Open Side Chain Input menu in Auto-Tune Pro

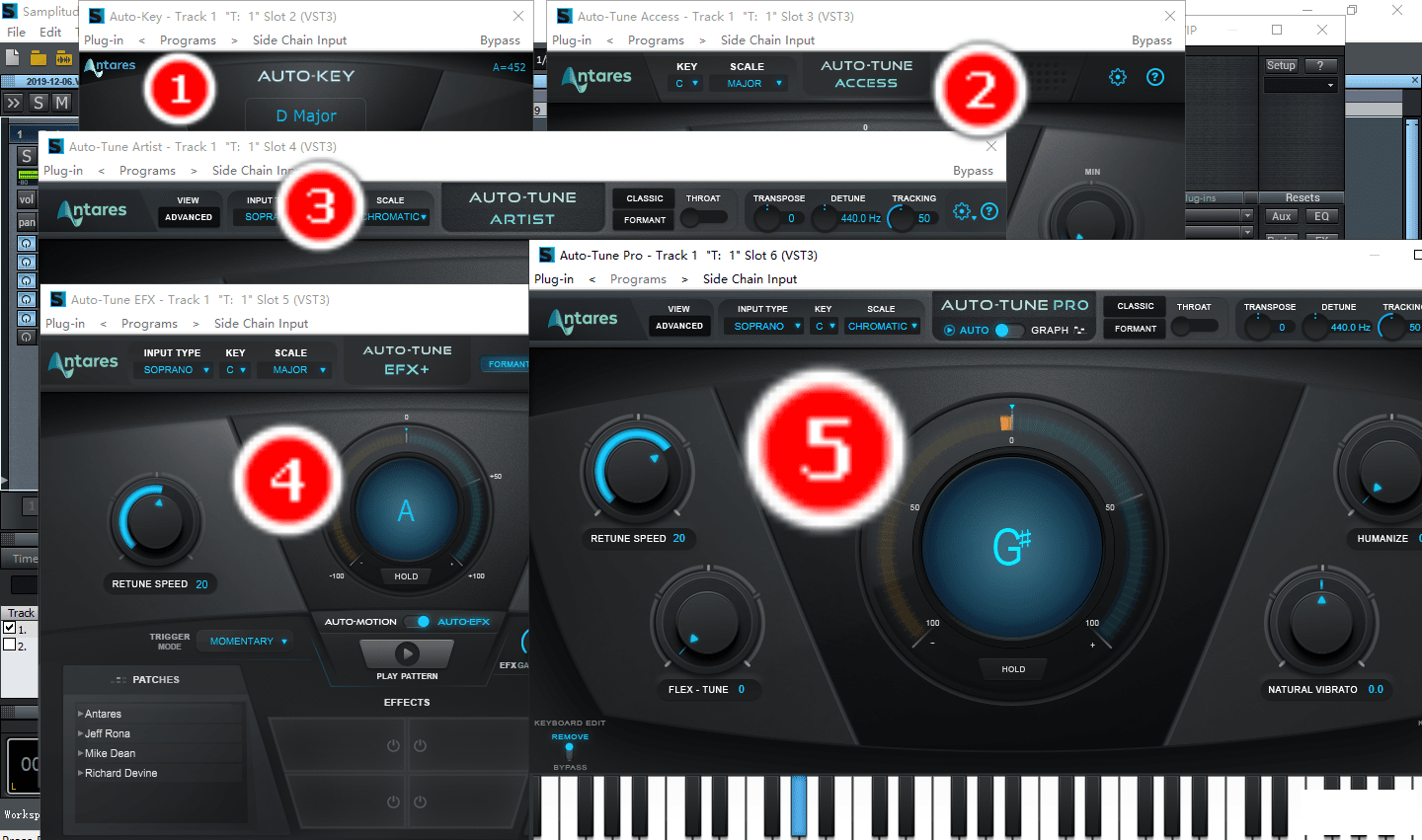click(750, 279)
